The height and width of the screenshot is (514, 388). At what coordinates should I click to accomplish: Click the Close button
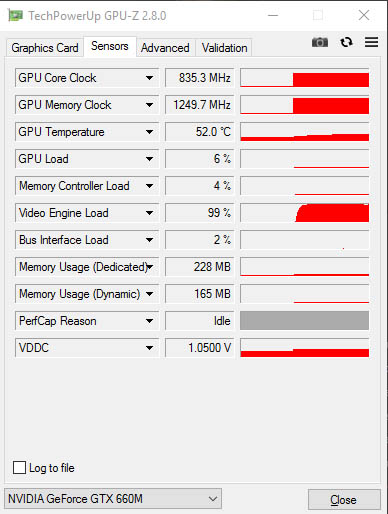tap(344, 500)
